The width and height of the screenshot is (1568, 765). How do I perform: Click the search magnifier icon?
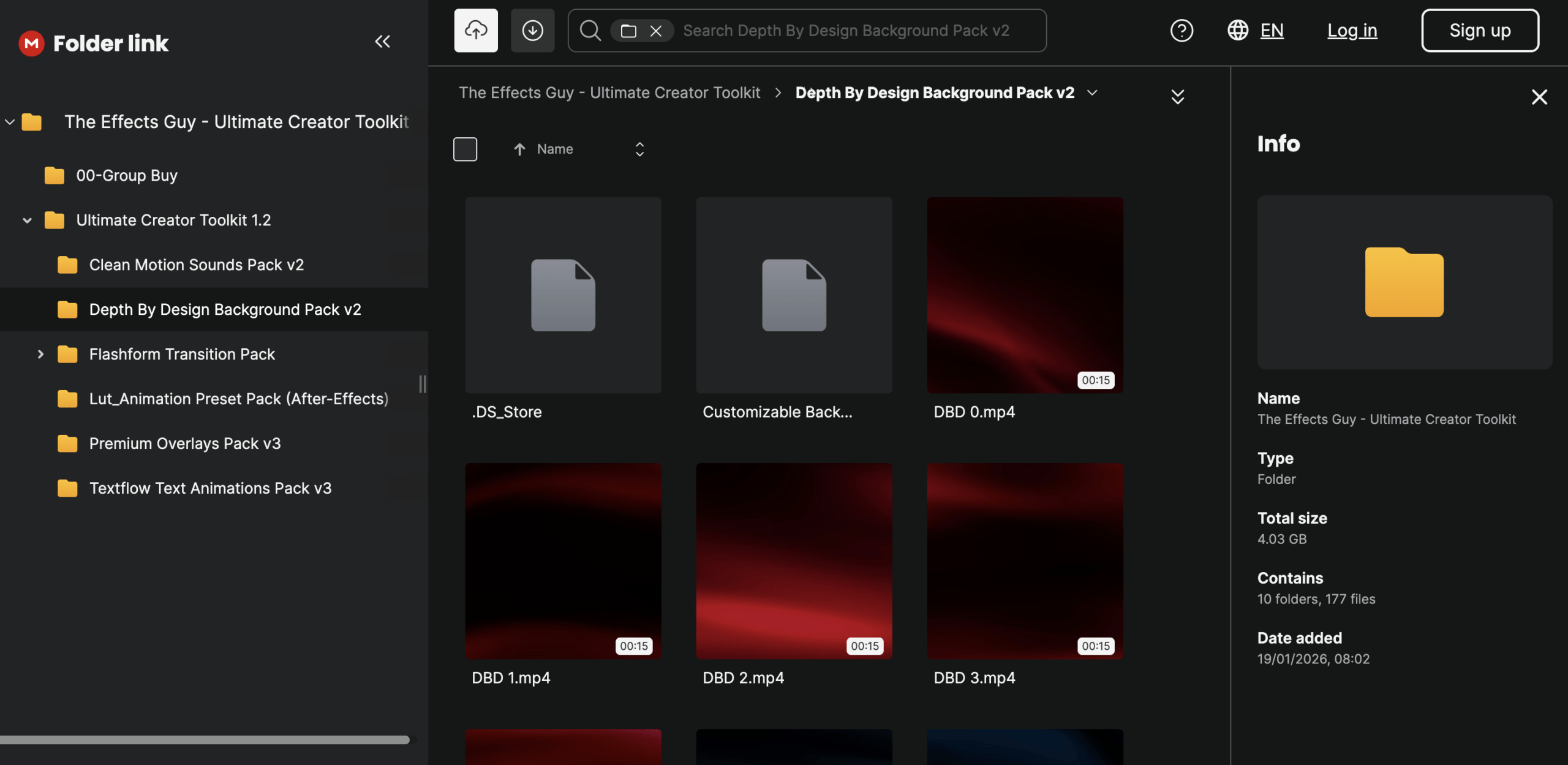[x=590, y=31]
